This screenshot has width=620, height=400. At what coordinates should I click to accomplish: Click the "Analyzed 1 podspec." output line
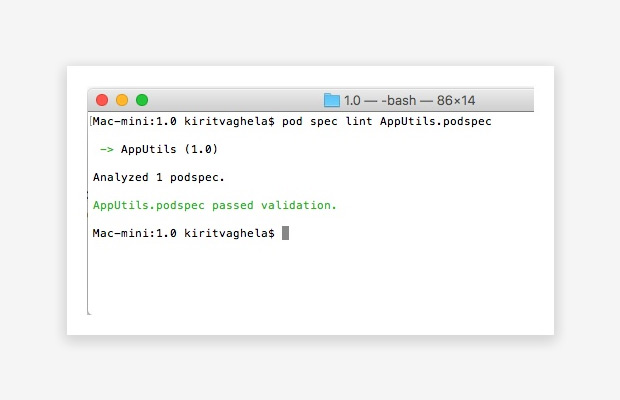[159, 177]
